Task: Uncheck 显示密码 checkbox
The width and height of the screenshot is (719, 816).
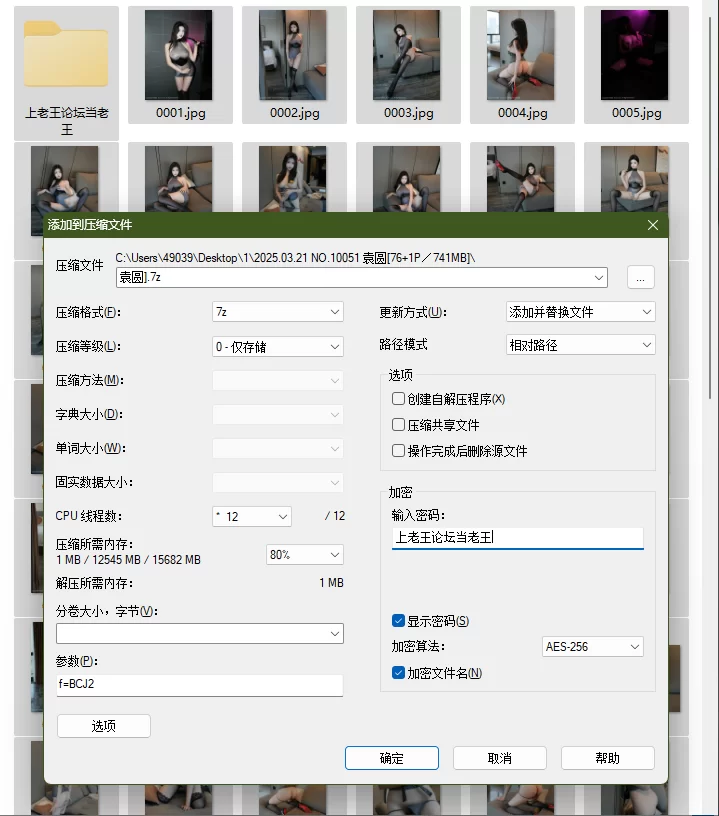Action: [x=399, y=620]
